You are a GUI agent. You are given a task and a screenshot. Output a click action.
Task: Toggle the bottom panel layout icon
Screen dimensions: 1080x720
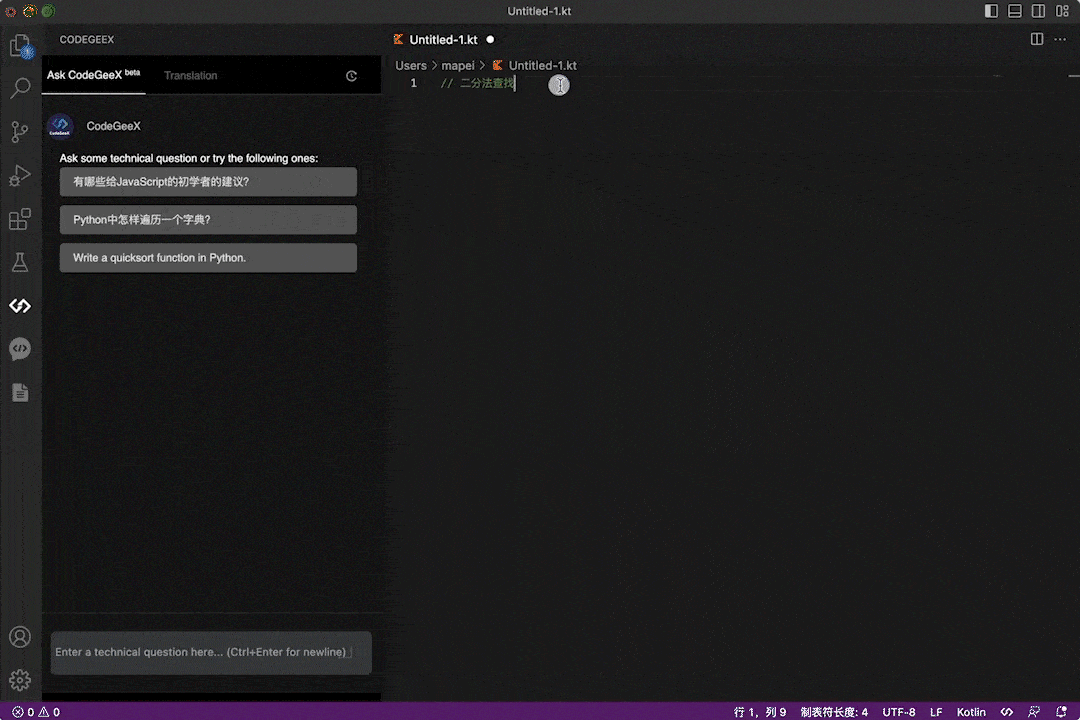tap(1015, 11)
